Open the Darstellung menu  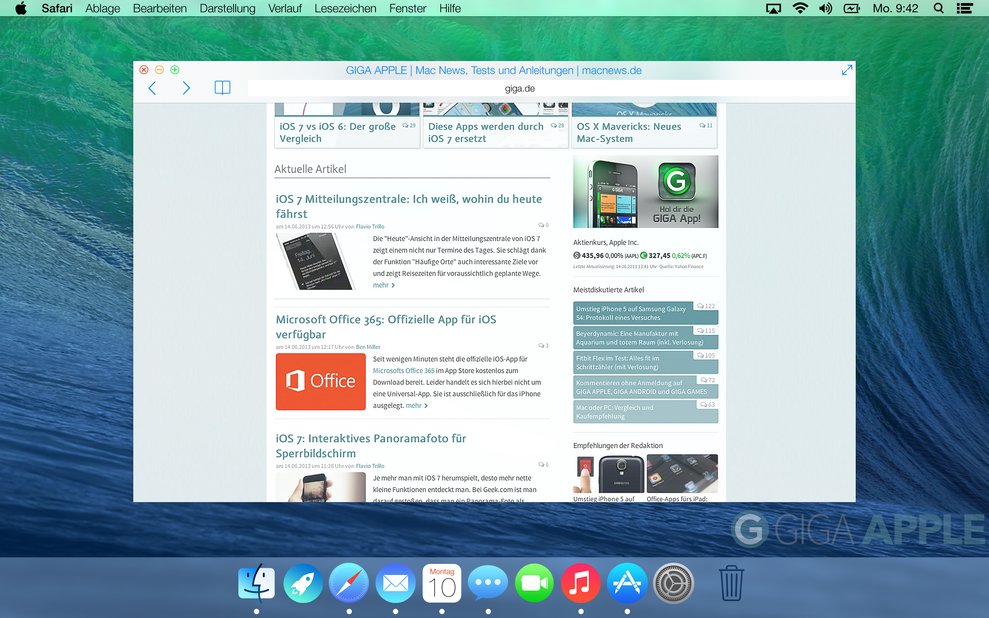[x=228, y=8]
